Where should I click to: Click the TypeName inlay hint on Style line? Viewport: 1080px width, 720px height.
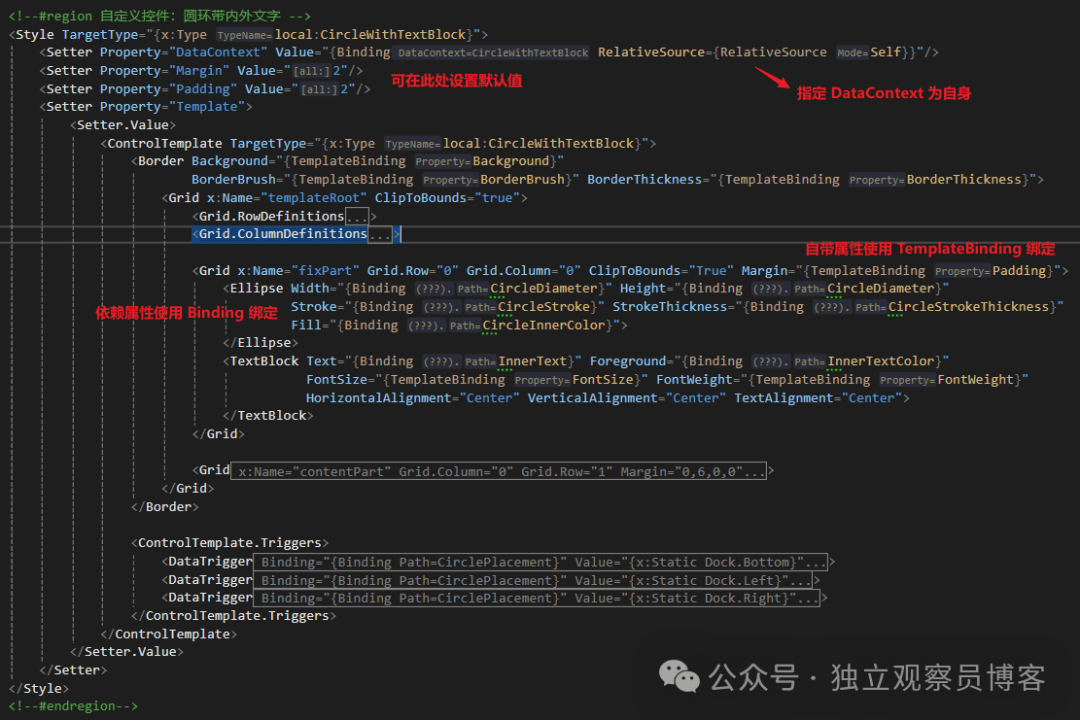point(244,35)
